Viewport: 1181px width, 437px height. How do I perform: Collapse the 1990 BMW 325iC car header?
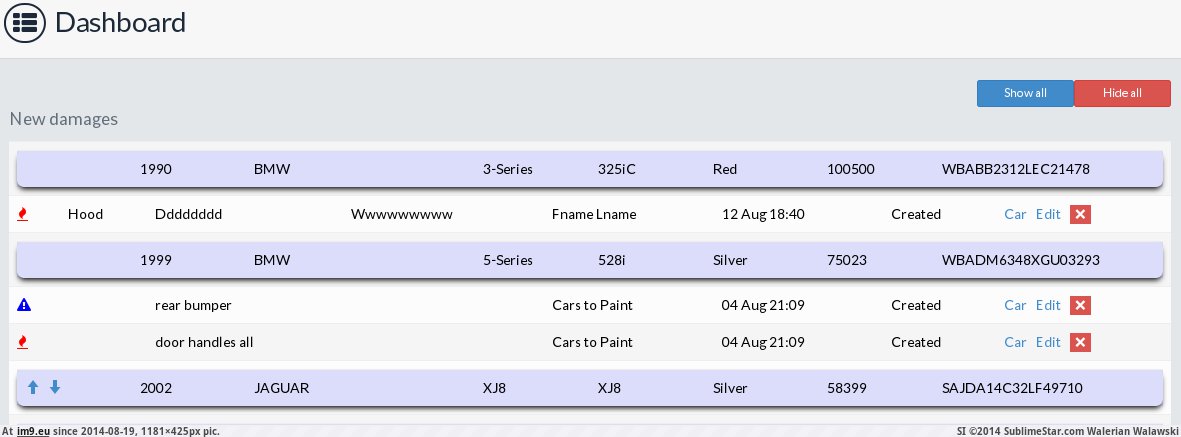pyautogui.click(x=589, y=169)
